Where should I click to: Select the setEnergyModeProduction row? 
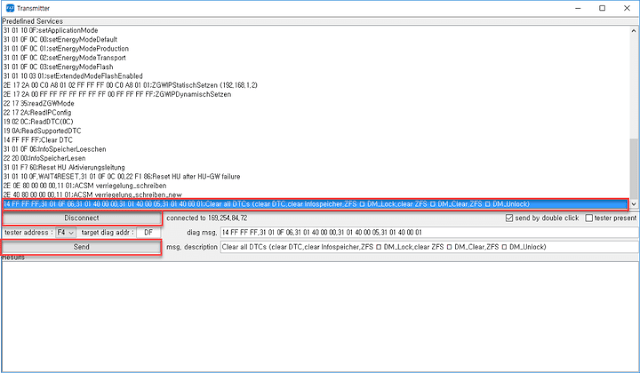316,49
